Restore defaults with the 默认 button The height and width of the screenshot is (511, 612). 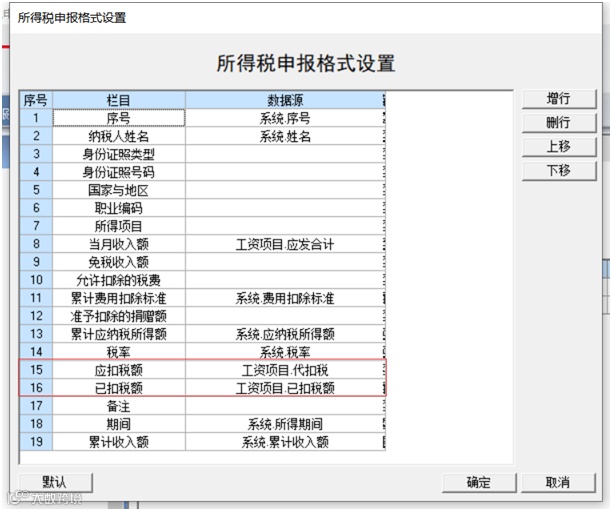pos(55,483)
